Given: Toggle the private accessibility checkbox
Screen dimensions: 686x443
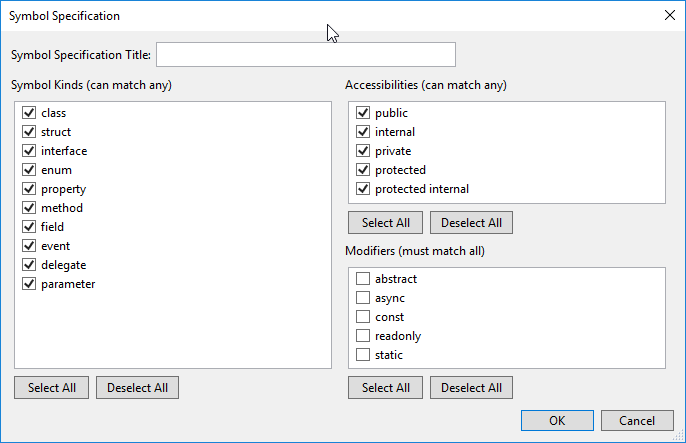Looking at the screenshot, I should [363, 151].
